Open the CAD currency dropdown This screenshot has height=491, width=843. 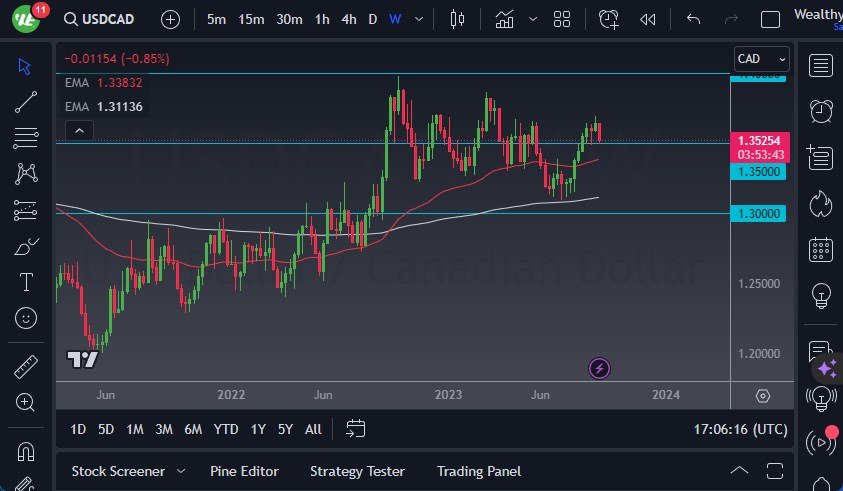coord(761,59)
